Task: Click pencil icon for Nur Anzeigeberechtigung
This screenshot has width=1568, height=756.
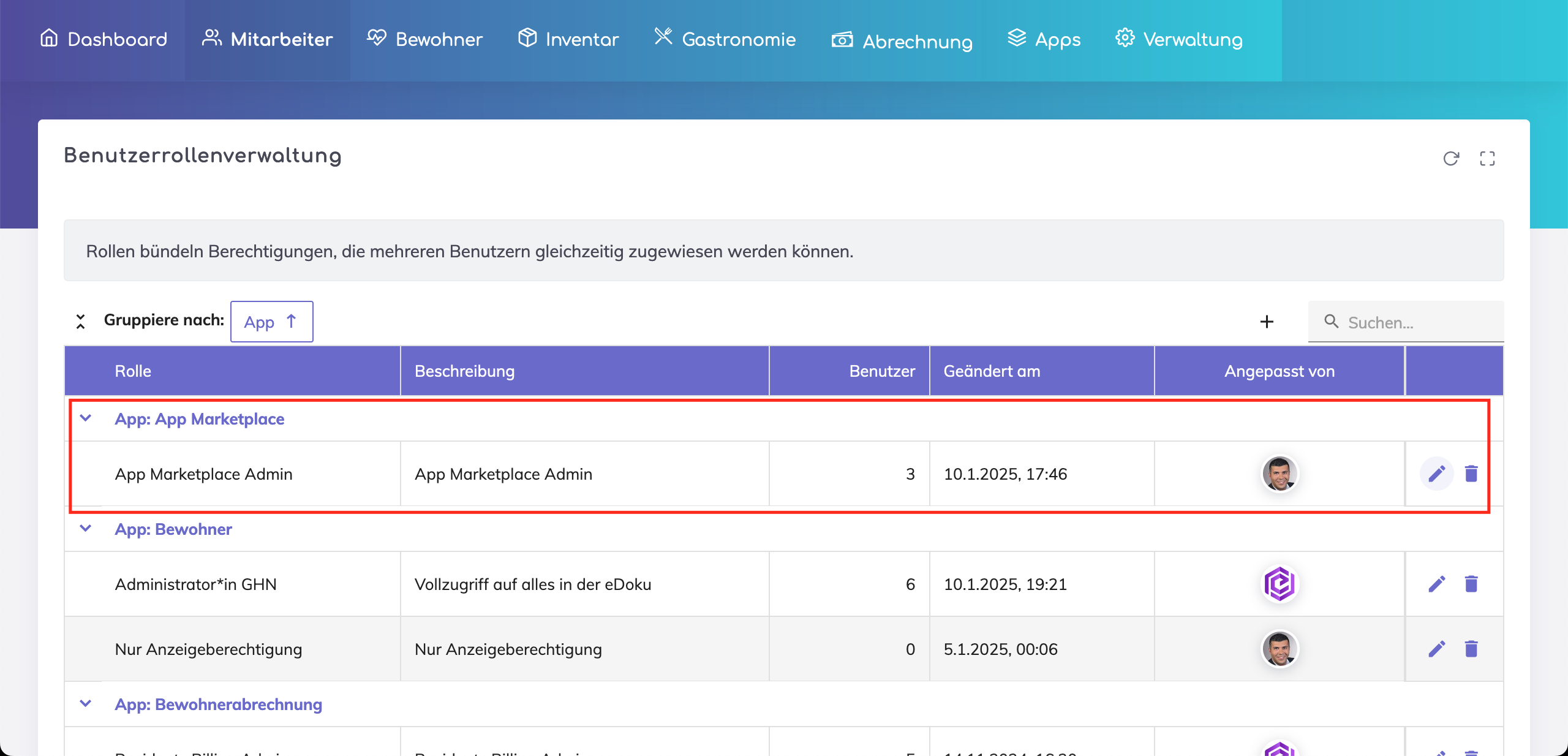Action: [1436, 649]
